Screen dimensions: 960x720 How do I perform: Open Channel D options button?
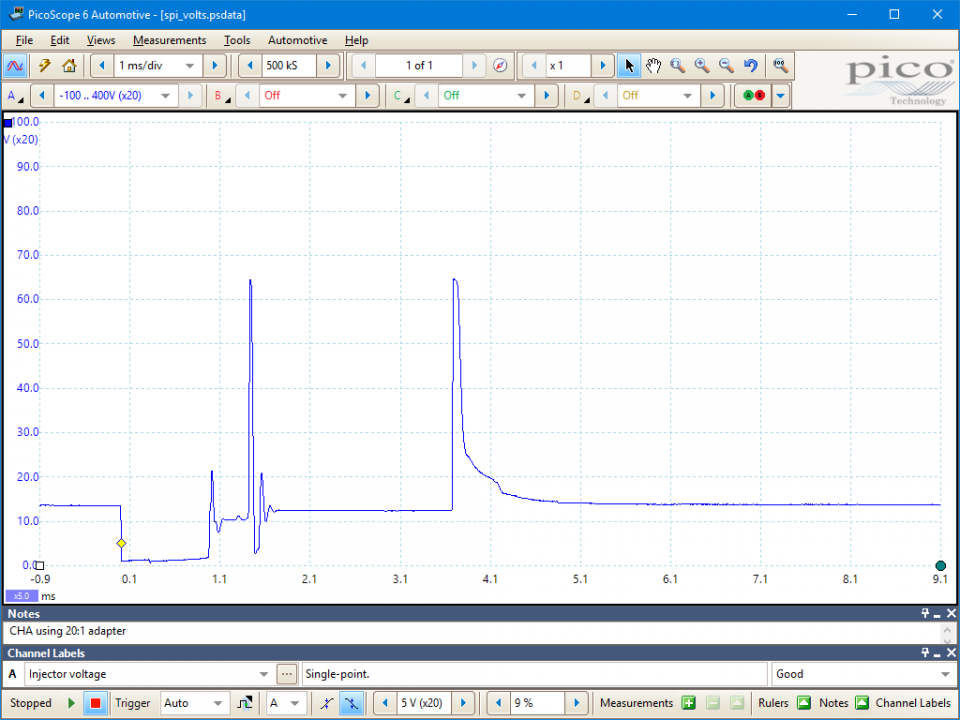click(579, 96)
